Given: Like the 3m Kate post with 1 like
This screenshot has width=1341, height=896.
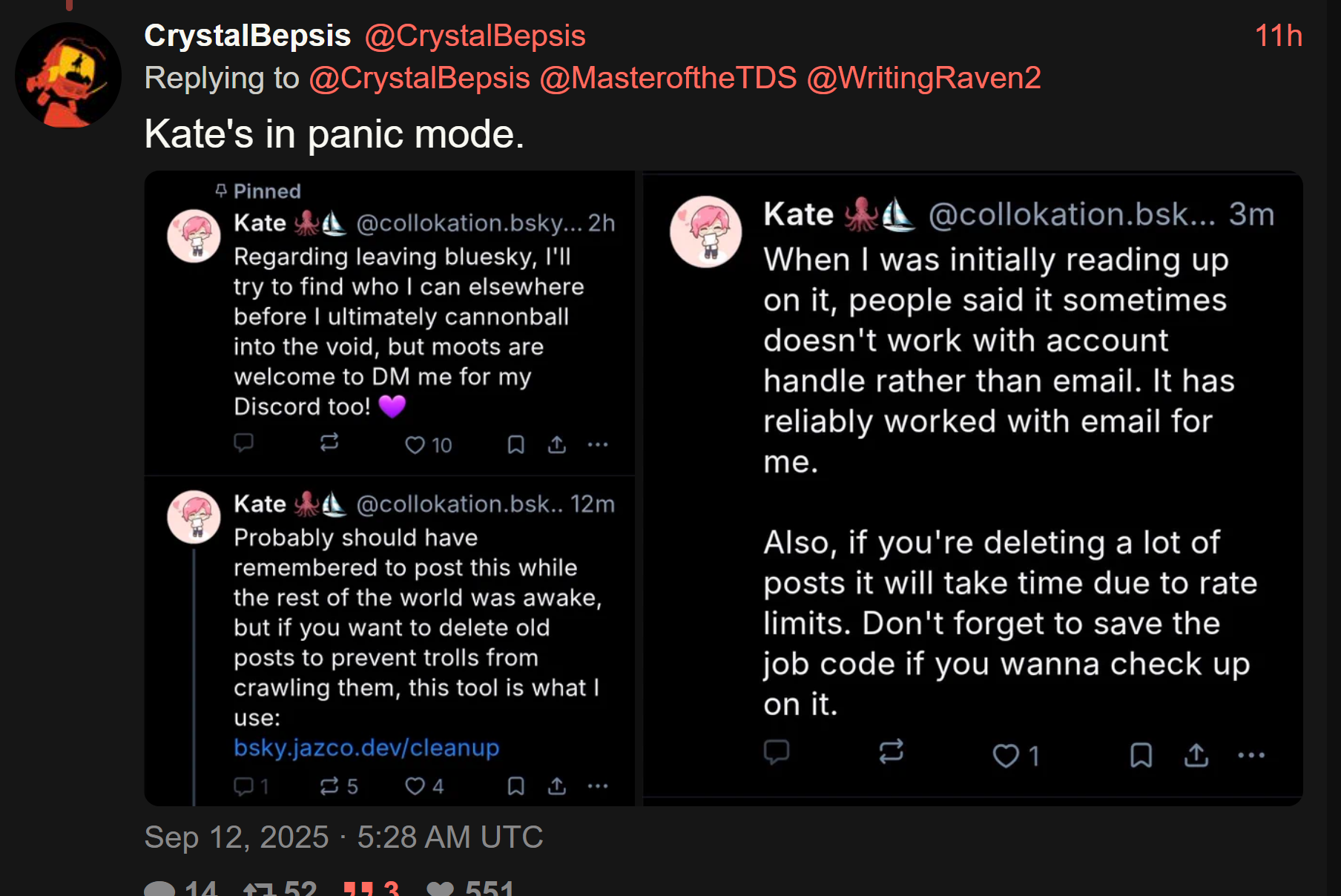Looking at the screenshot, I should click(x=1006, y=756).
